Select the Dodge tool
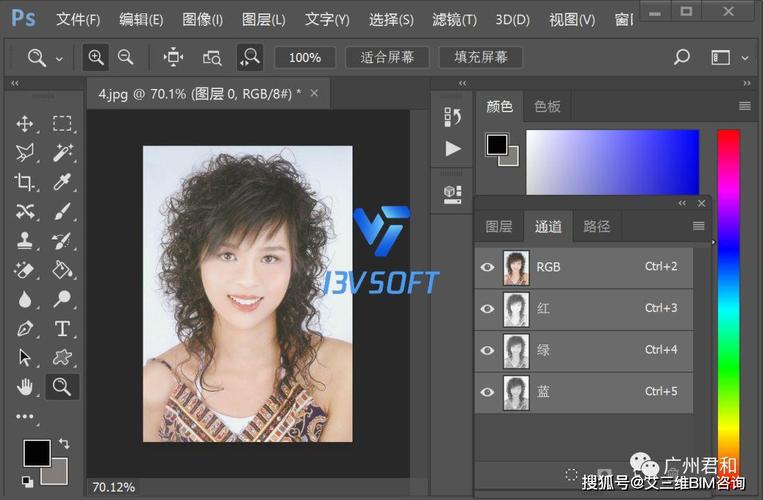This screenshot has width=763, height=500. point(62,299)
